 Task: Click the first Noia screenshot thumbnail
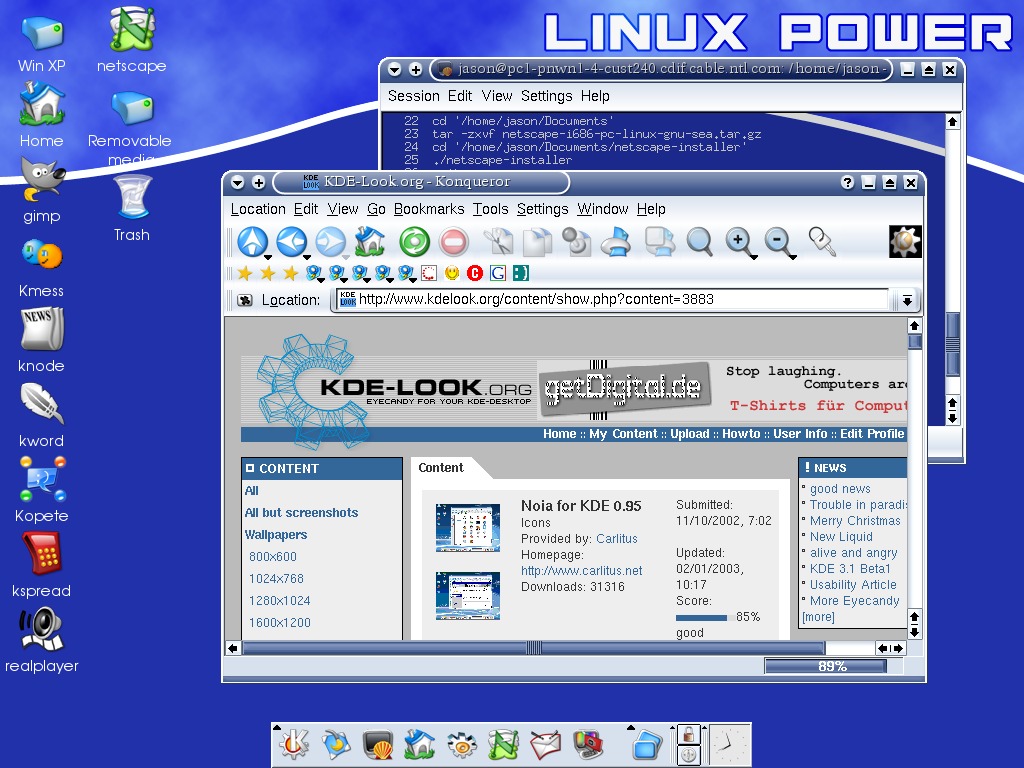[x=468, y=528]
